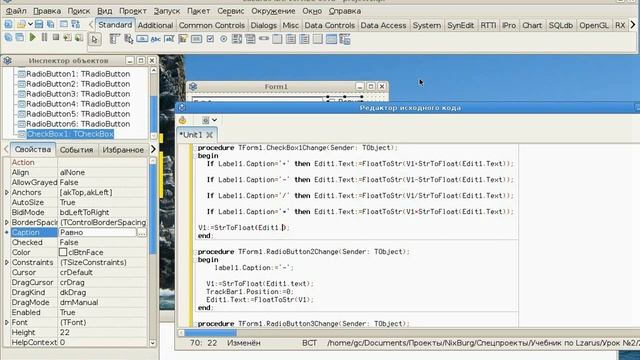
Task: Open the Избранное tab in object inspector
Action: click(123, 150)
